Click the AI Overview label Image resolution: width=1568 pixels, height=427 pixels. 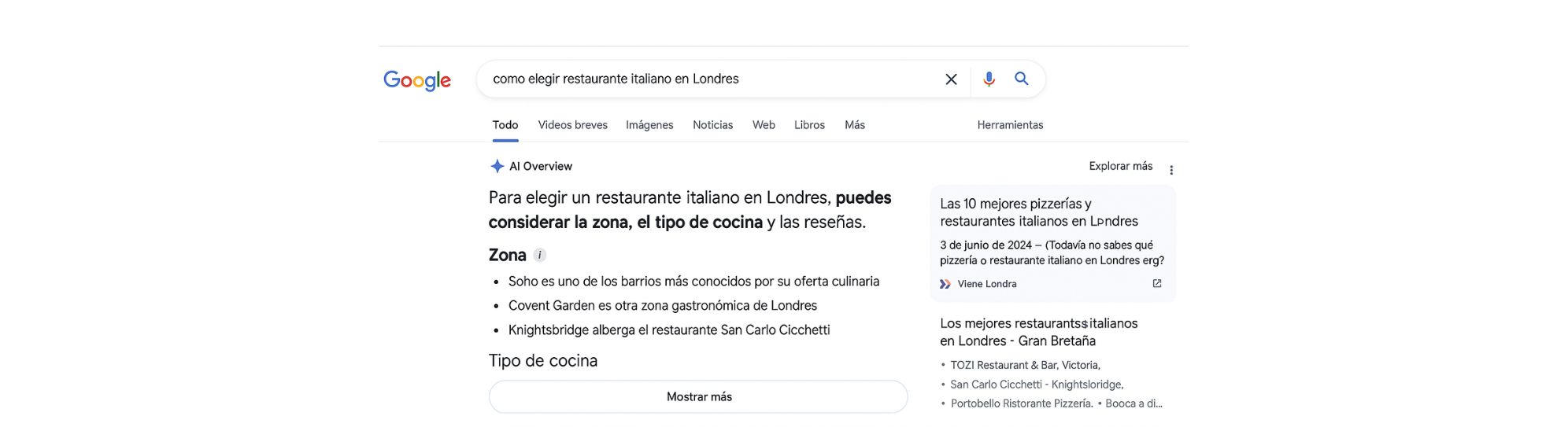coord(541,166)
